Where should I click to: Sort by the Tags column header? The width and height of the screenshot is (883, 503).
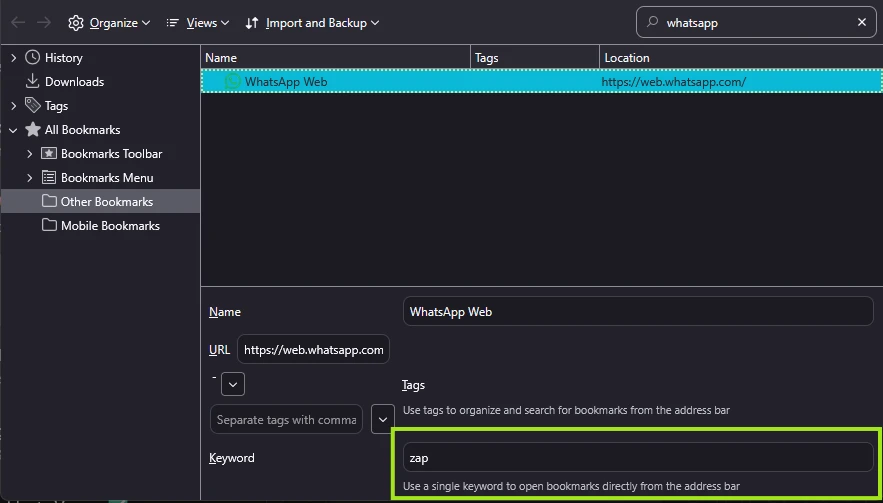[535, 57]
